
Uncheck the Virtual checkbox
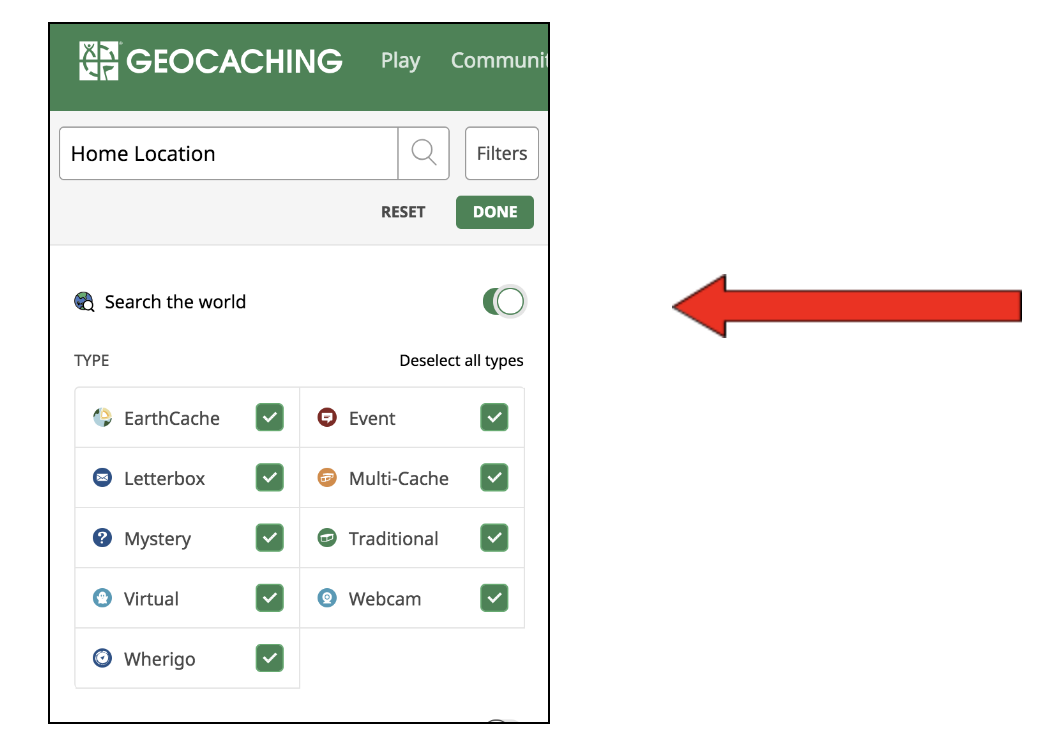click(x=270, y=598)
